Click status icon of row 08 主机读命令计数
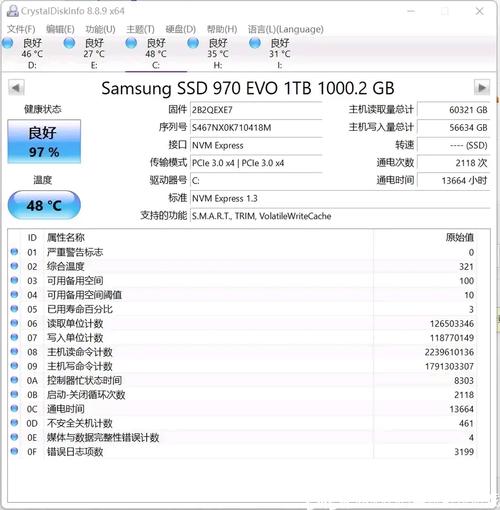This screenshot has height=510, width=500. coord(14,351)
